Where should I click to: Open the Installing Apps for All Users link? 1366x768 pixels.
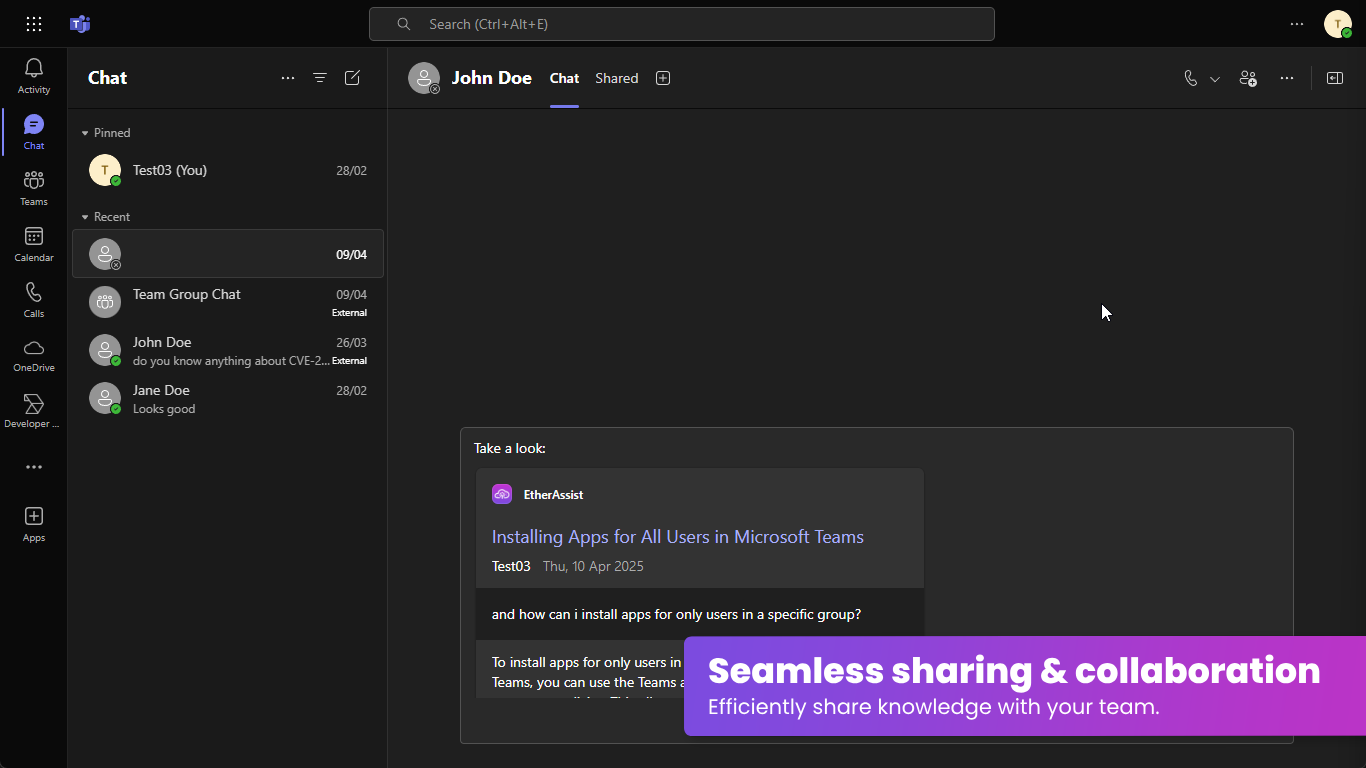678,537
